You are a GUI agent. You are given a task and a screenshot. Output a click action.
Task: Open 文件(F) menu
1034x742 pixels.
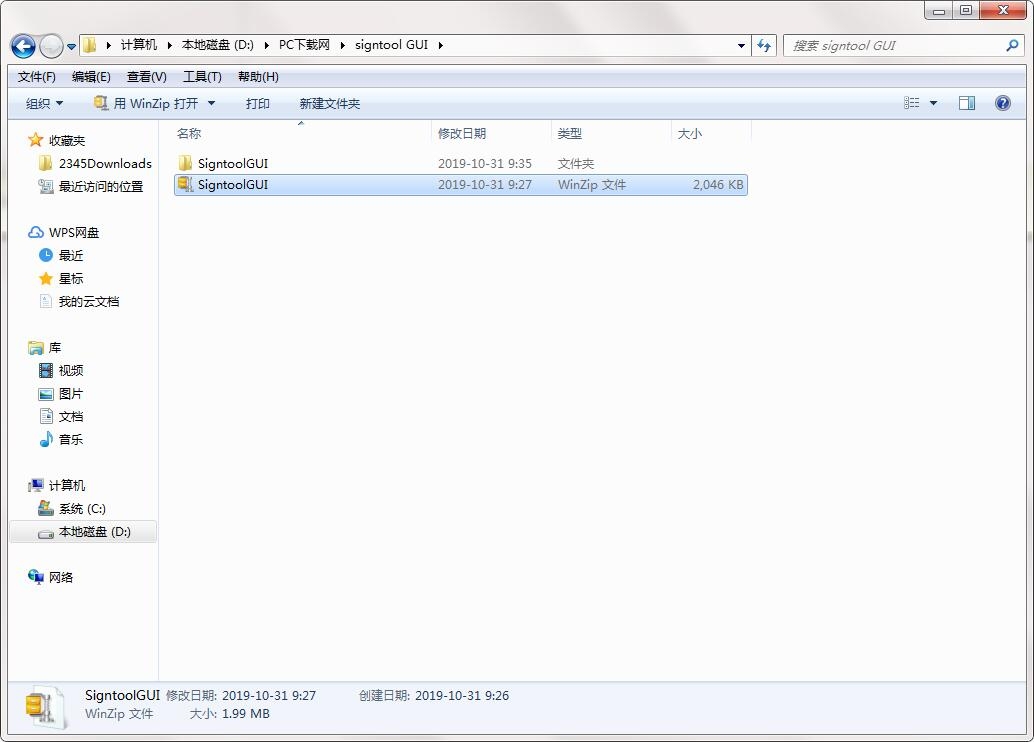tap(36, 77)
